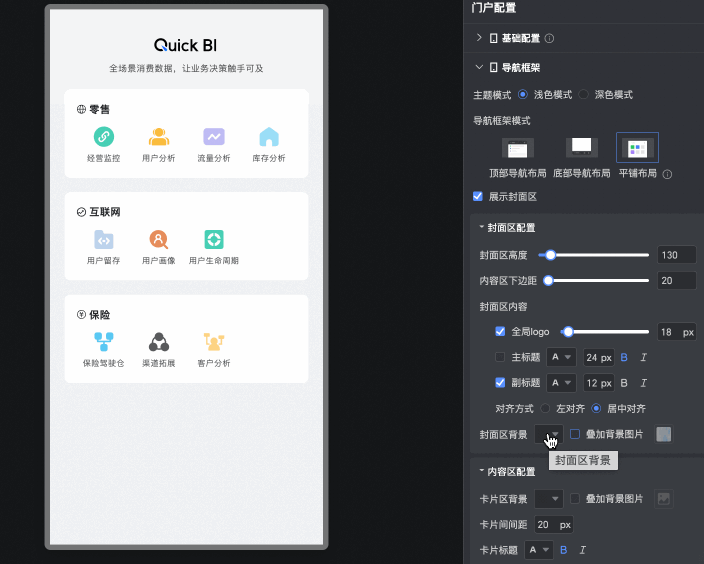Click the 门户配置 panel title

pos(493,8)
